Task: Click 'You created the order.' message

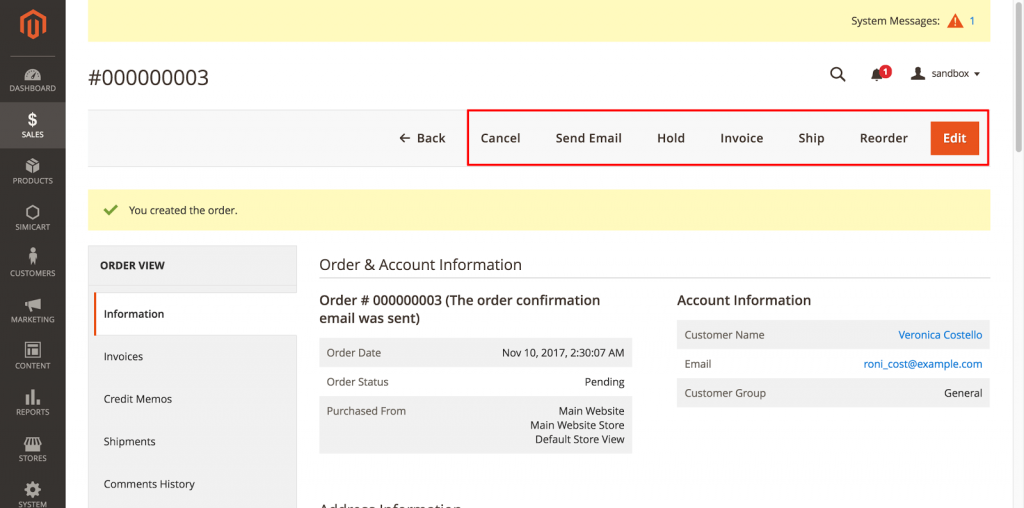Action: [183, 211]
